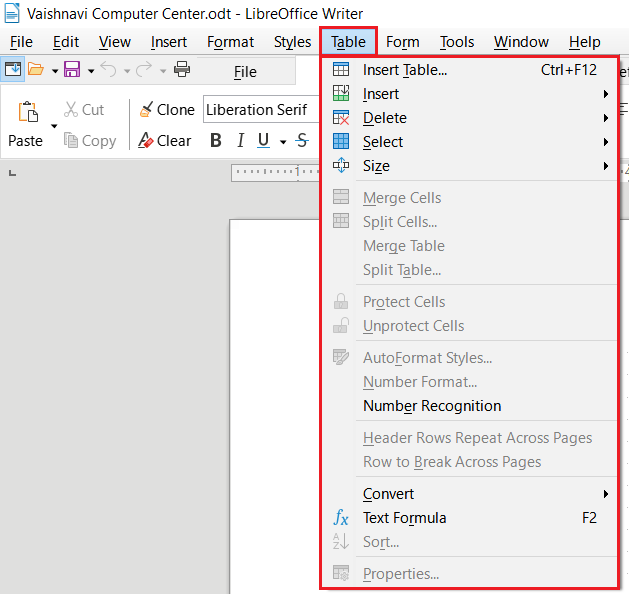
Task: Click the Split Cells icon
Action: point(341,221)
